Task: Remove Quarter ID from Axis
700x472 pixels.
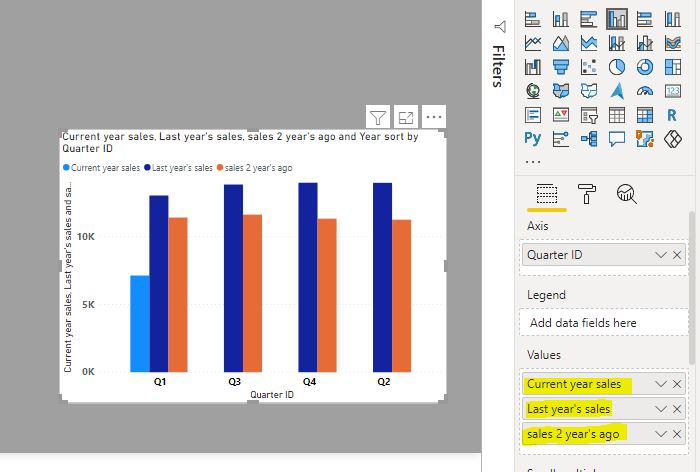Action: pos(677,255)
